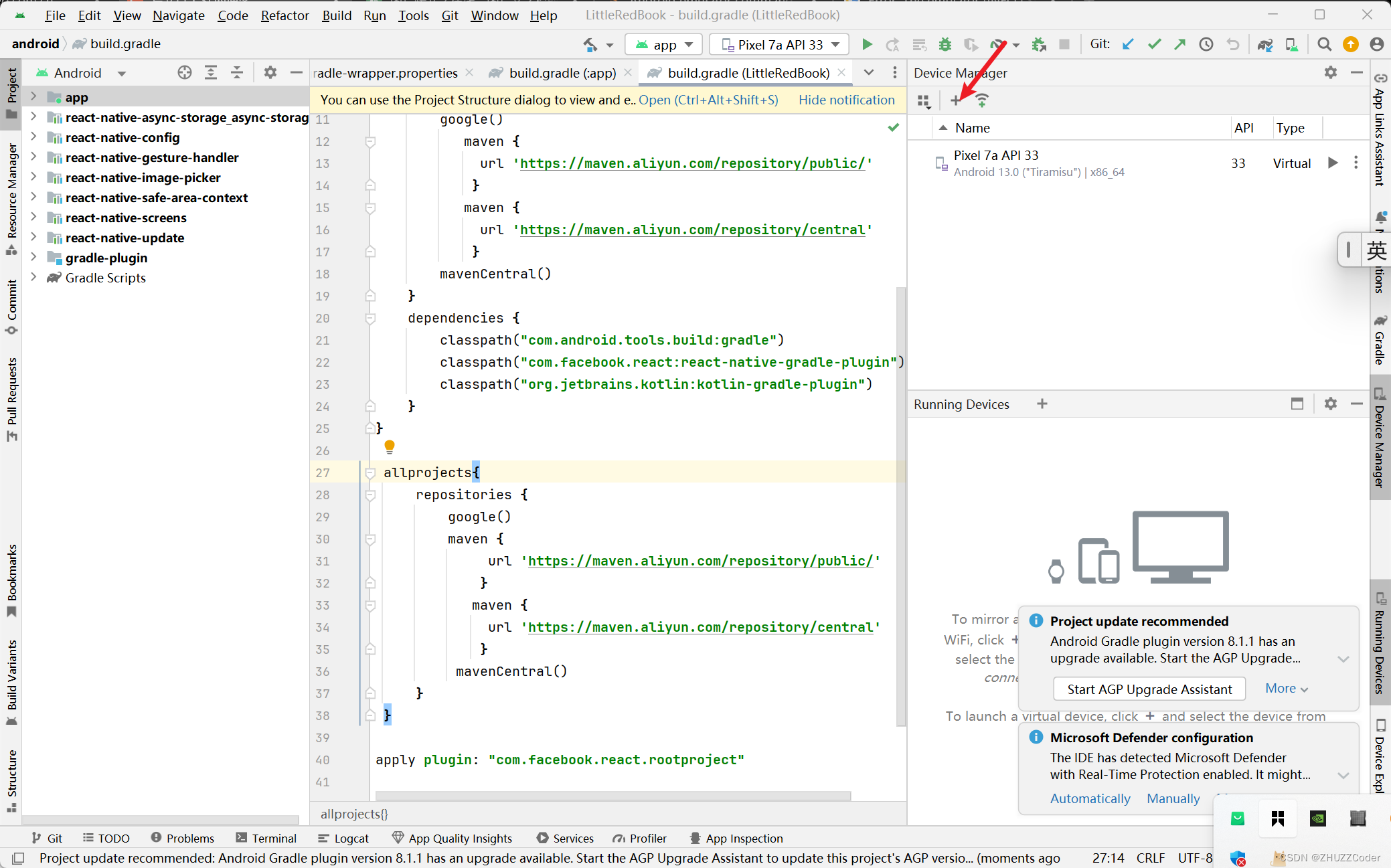The image size is (1391, 868).
Task: Click Pair devices using WiFi icon
Action: (981, 100)
